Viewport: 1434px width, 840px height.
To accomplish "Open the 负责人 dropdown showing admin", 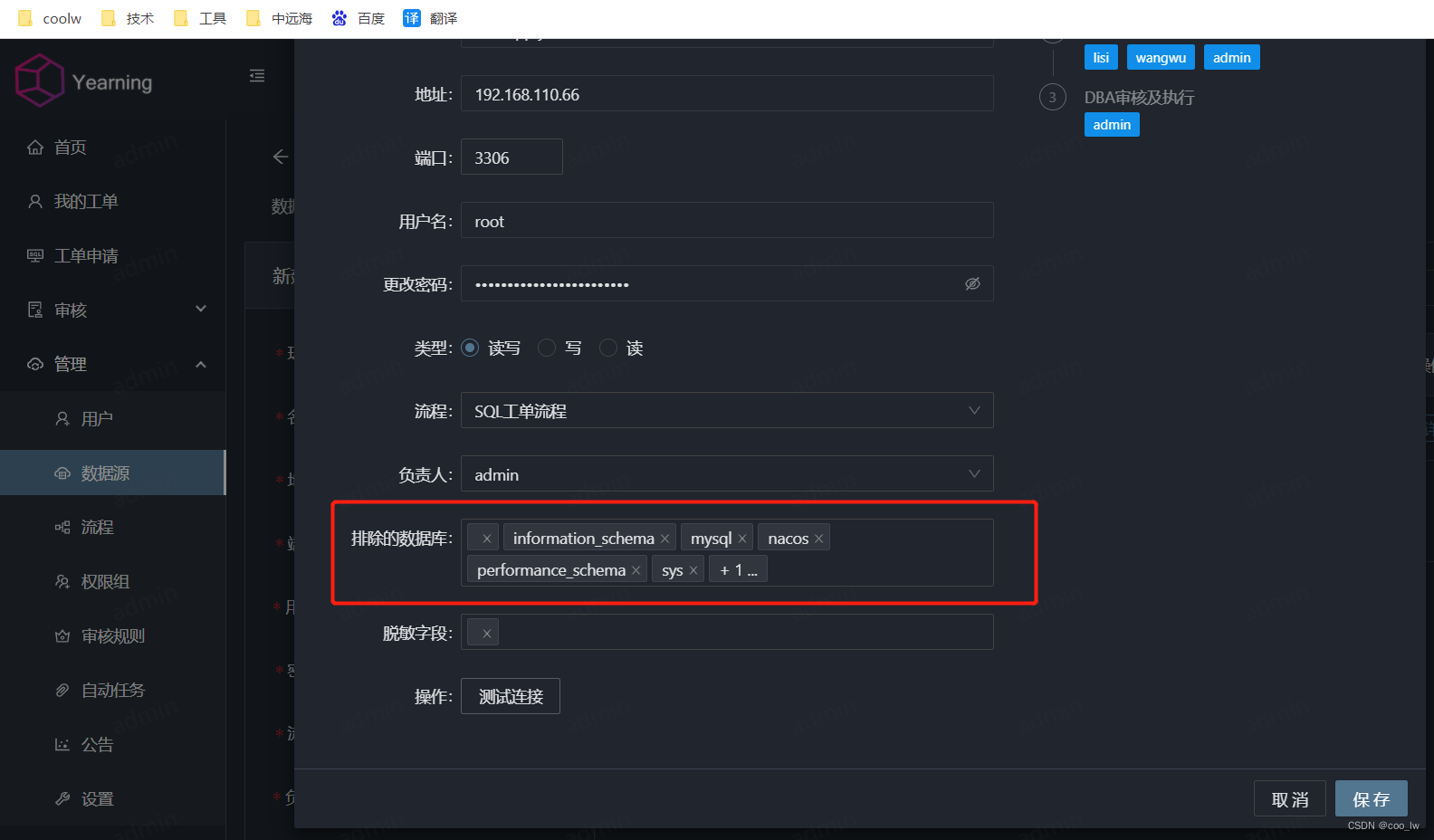I will pos(727,474).
